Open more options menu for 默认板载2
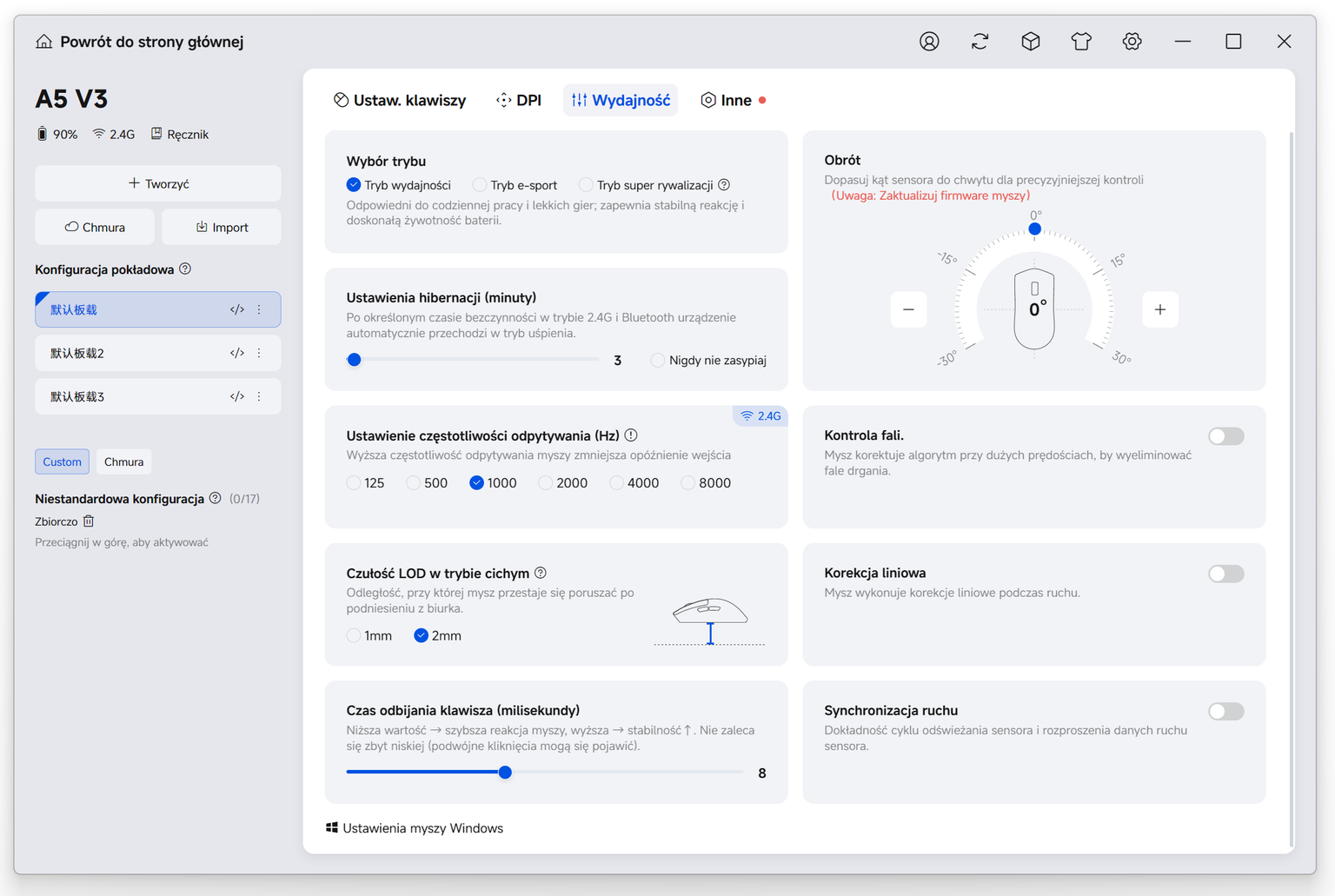 pos(259,353)
